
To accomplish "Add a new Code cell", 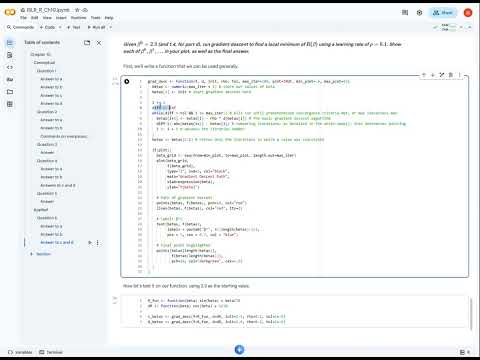I will point(47,27).
